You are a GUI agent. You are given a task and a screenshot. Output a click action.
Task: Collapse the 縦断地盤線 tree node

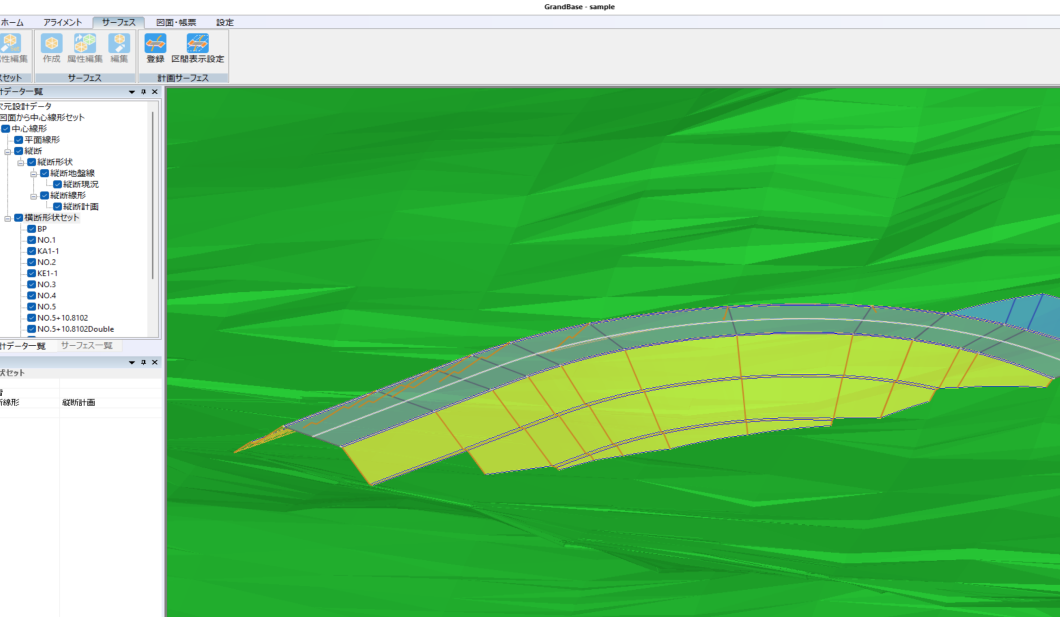pos(33,173)
